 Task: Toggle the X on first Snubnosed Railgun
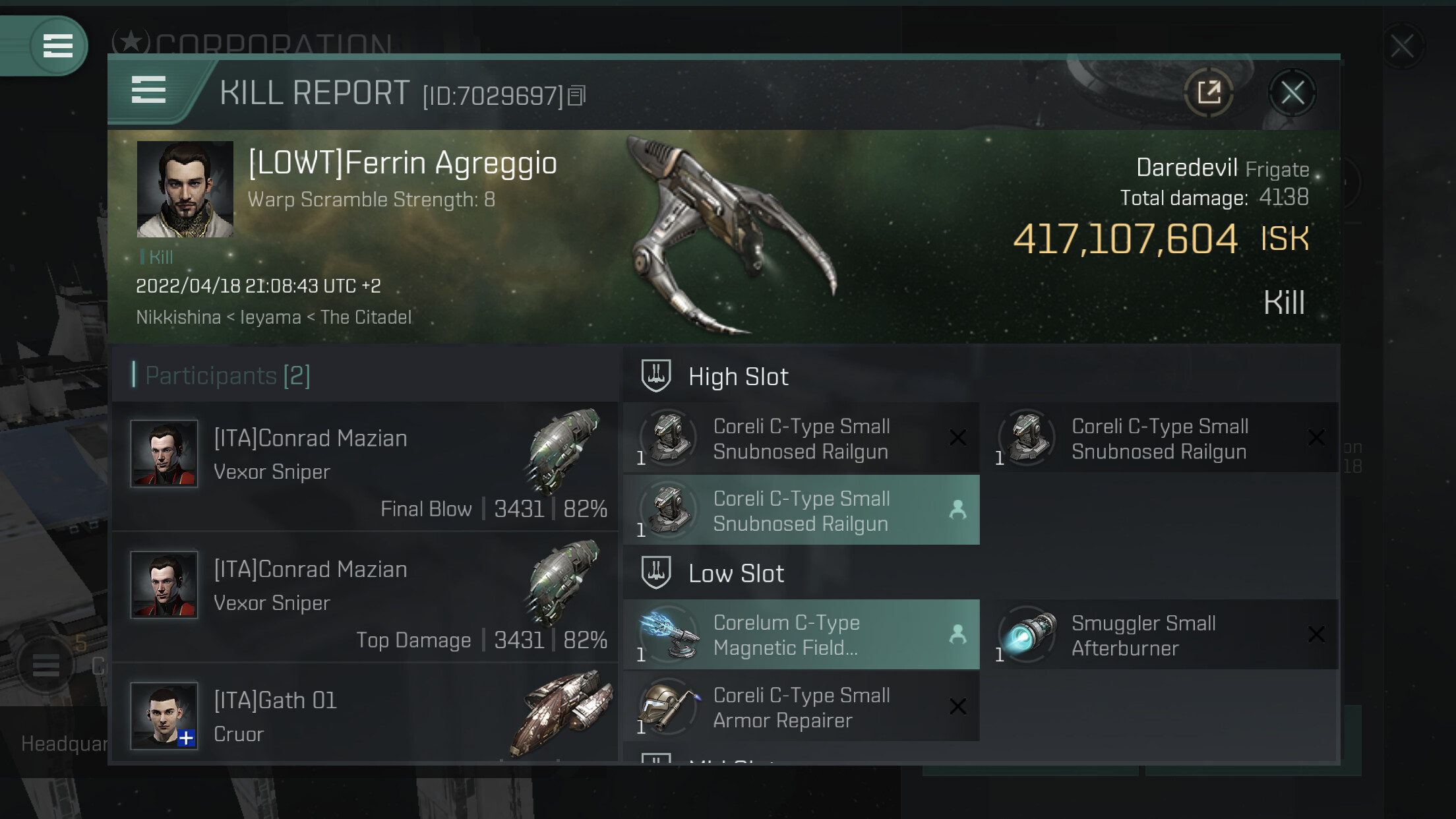[x=957, y=438]
